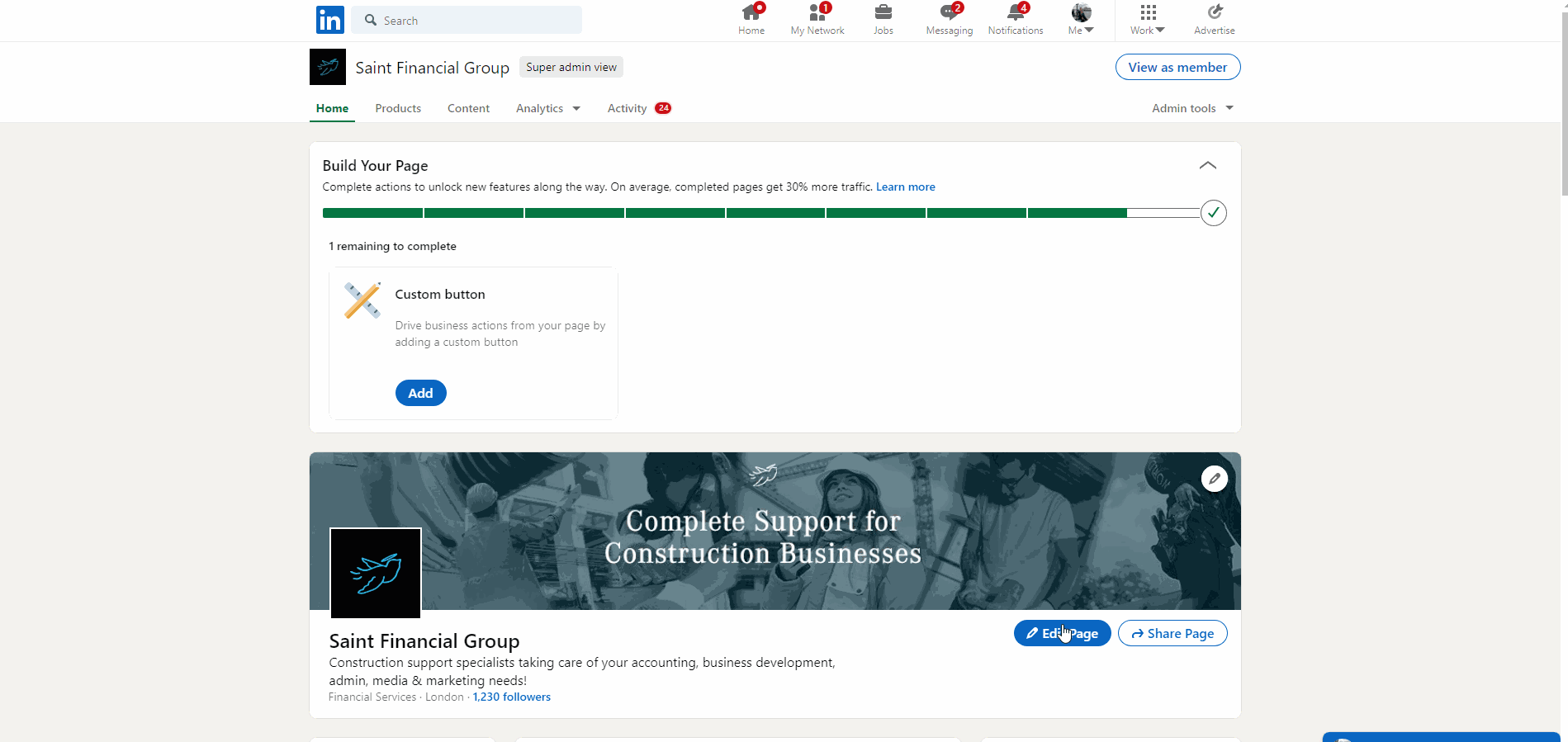Click the progress bar checkmark circle

[1214, 213]
